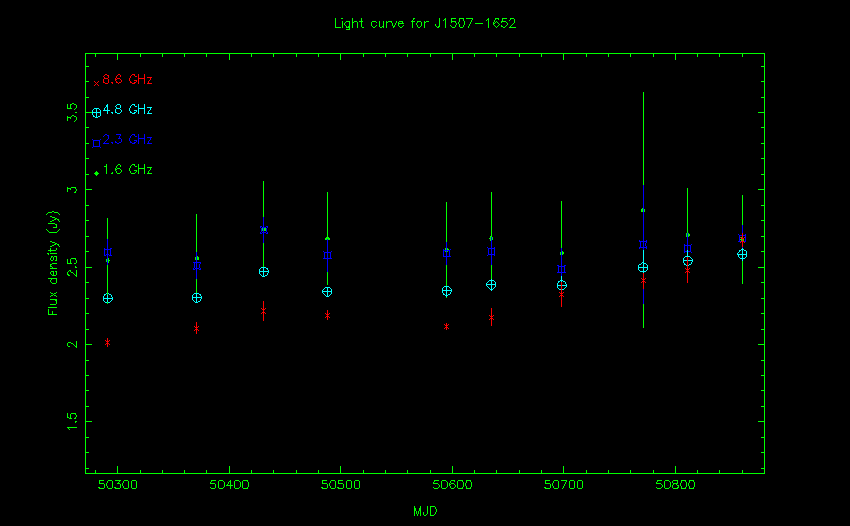
Task: Pick the last cyan 4.8 GHz point near MJD 50860
Action: pyautogui.click(x=742, y=254)
